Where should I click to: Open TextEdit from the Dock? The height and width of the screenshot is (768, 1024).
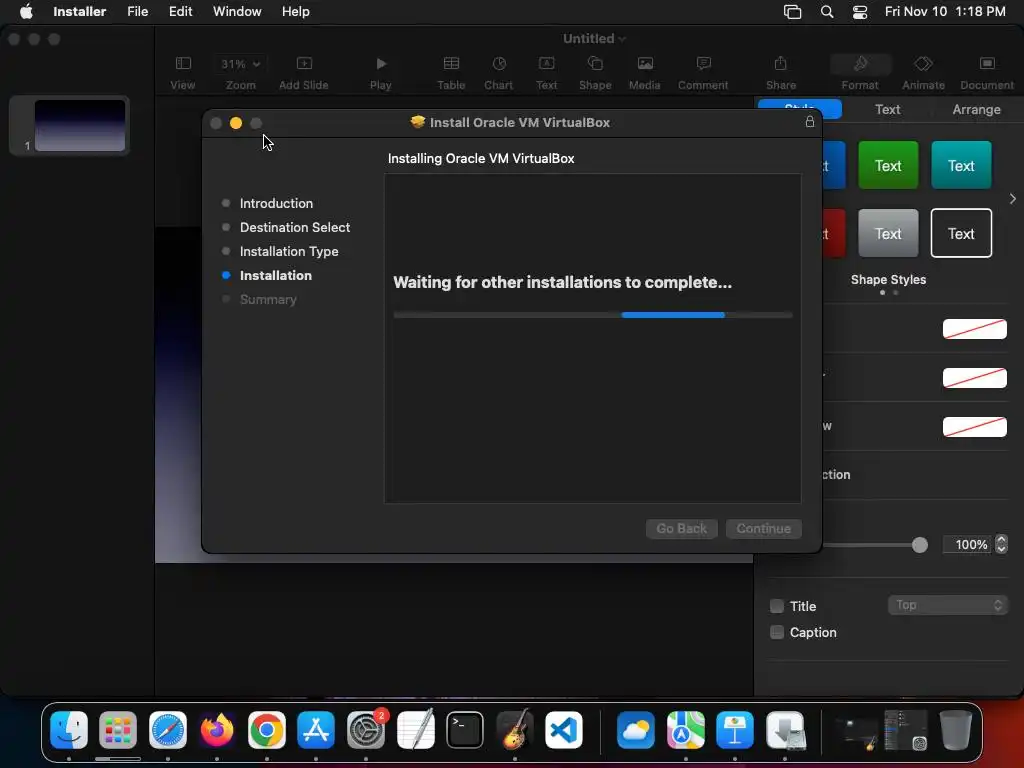pos(415,730)
